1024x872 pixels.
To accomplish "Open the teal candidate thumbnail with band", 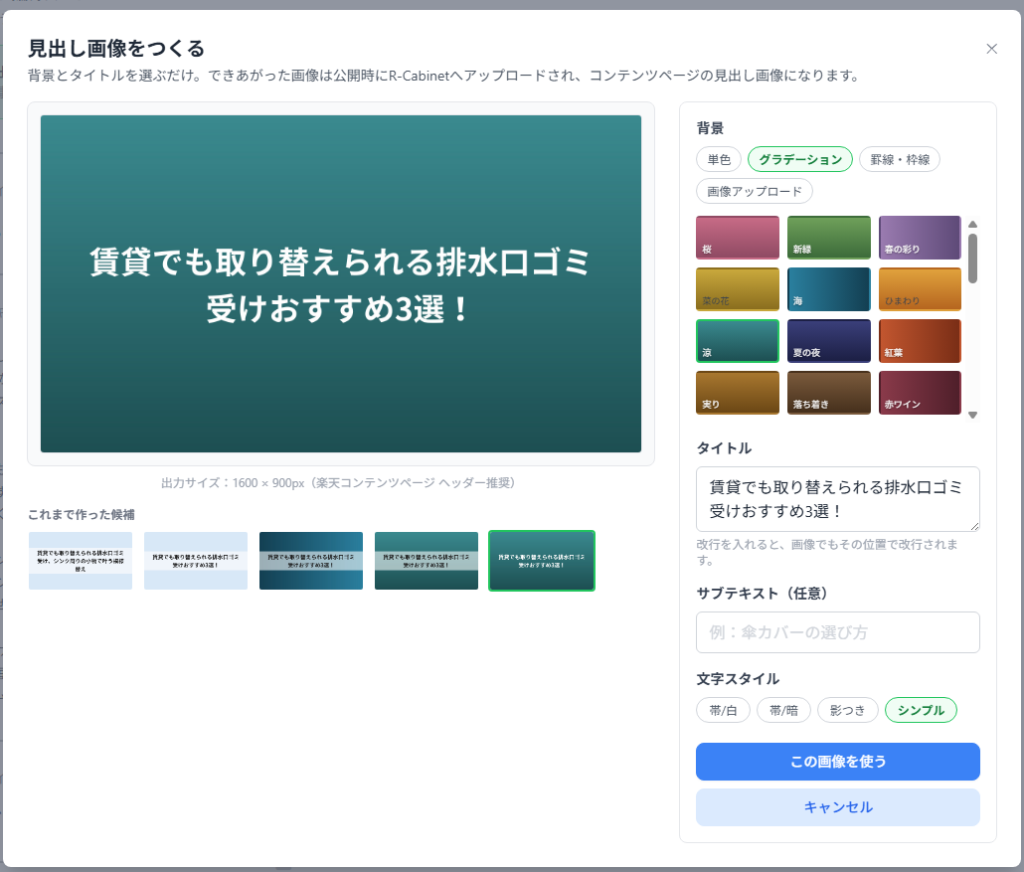I will (426, 560).
